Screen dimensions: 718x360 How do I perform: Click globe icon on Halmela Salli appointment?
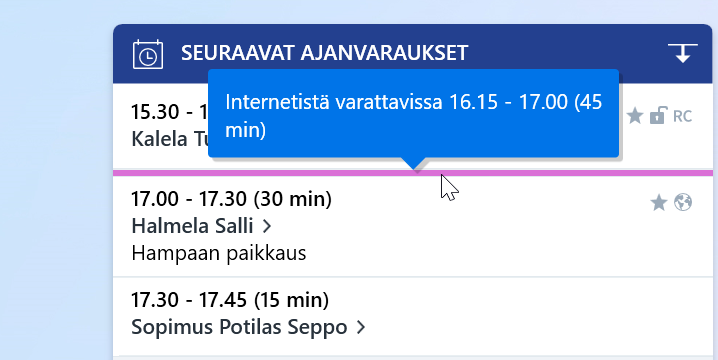tap(683, 202)
